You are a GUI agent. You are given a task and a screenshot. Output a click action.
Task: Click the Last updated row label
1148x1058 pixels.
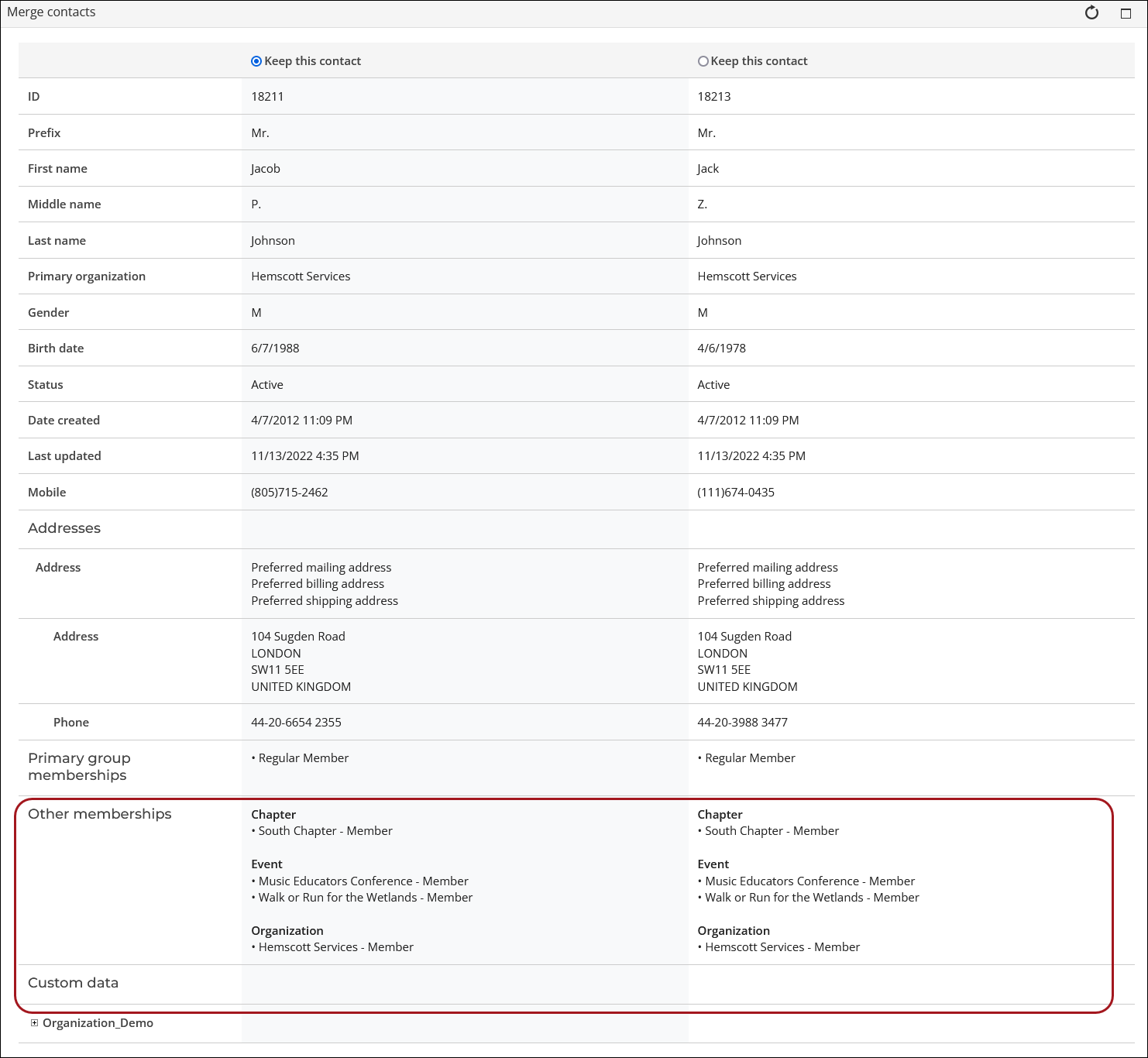pyautogui.click(x=64, y=456)
